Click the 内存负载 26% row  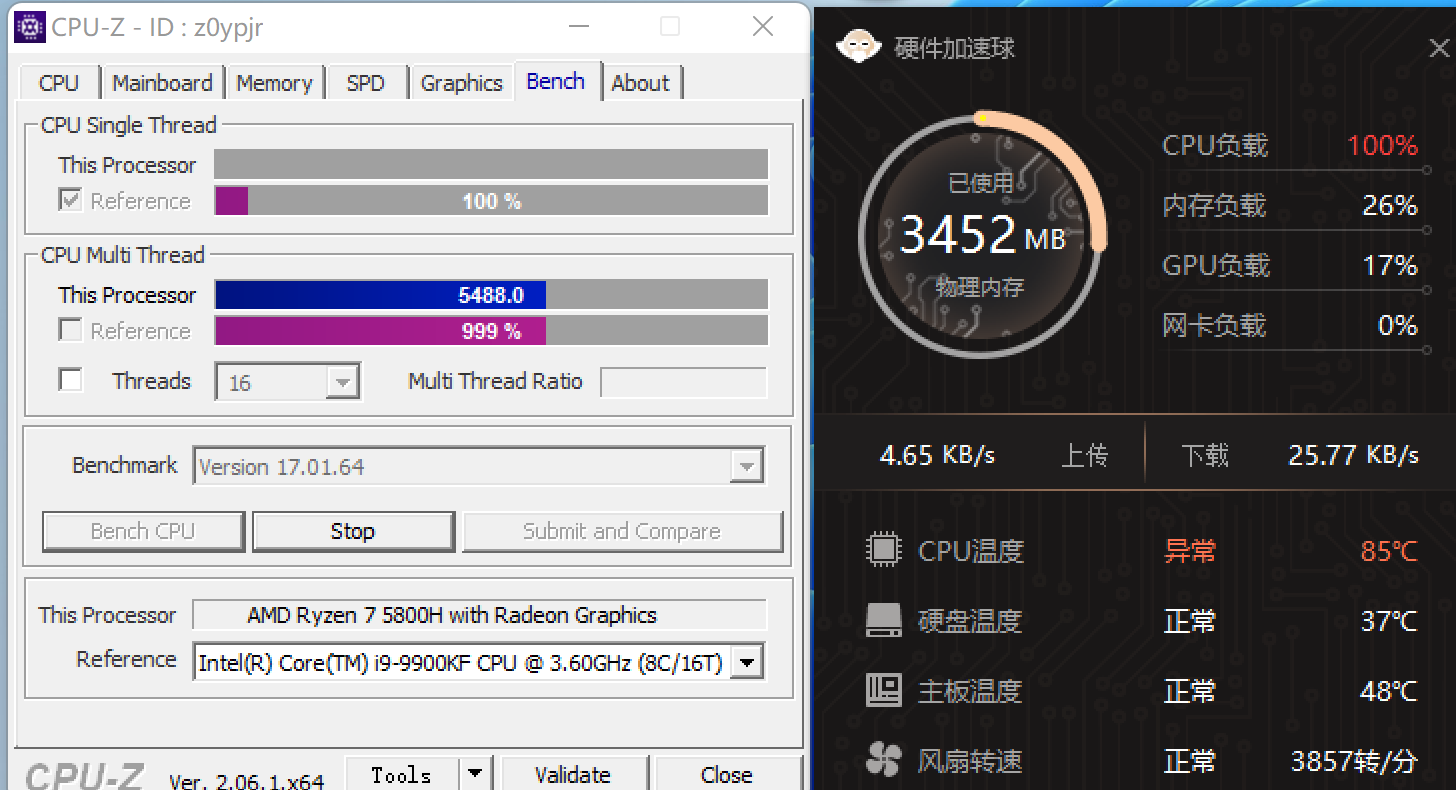click(1290, 206)
